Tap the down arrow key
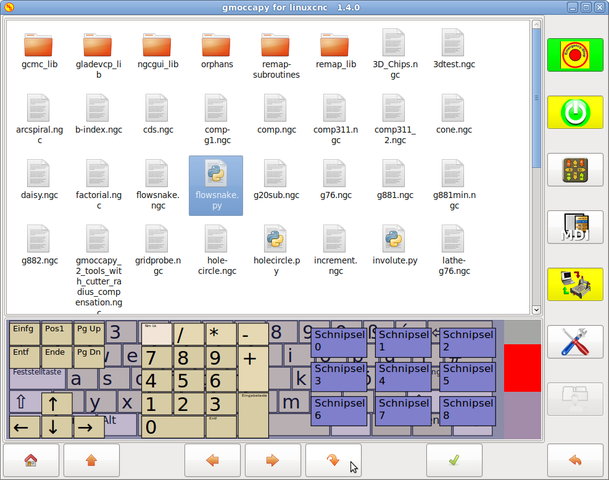 57,427
